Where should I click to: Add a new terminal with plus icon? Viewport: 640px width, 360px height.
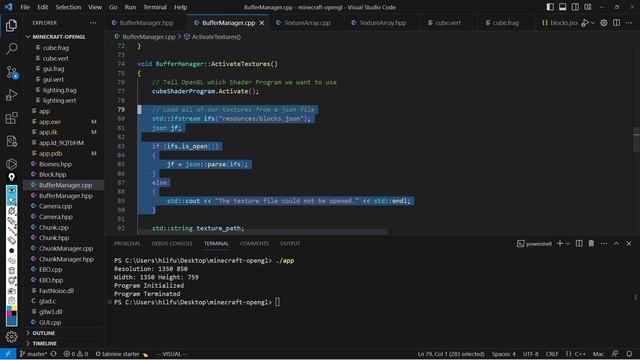click(x=560, y=243)
